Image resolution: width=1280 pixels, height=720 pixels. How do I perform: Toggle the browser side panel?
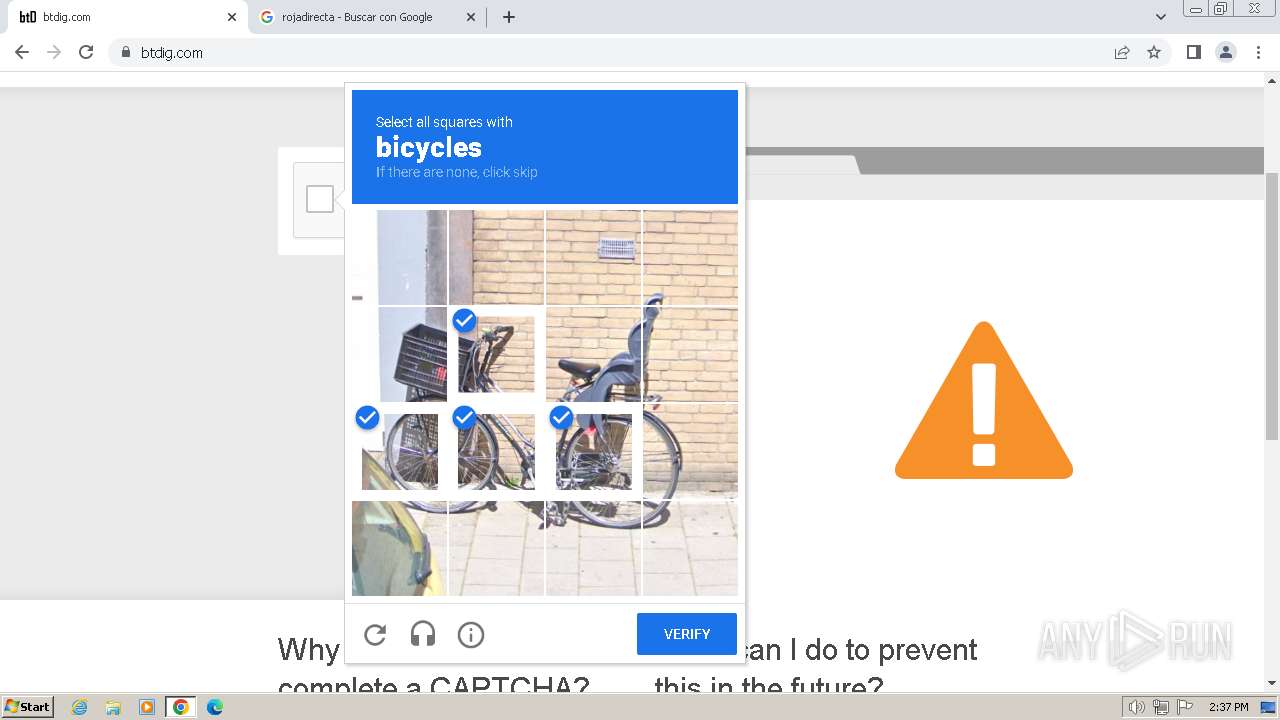click(x=1193, y=52)
